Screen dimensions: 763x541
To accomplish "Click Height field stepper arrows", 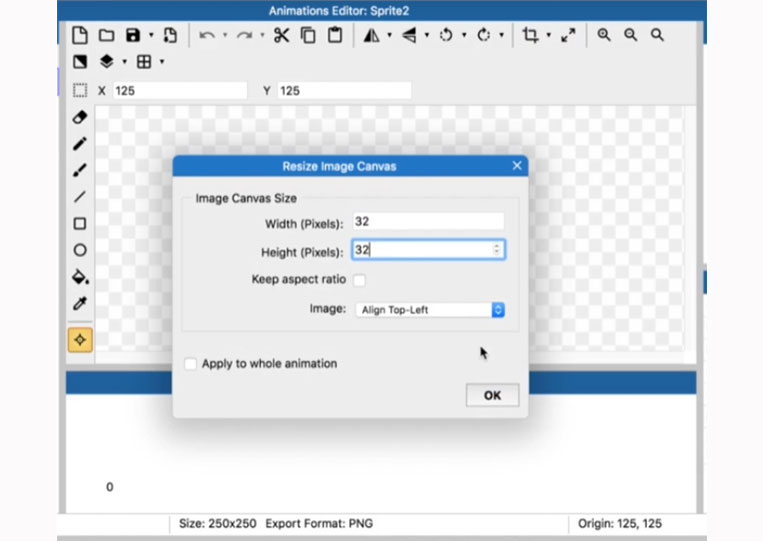I will point(496,250).
